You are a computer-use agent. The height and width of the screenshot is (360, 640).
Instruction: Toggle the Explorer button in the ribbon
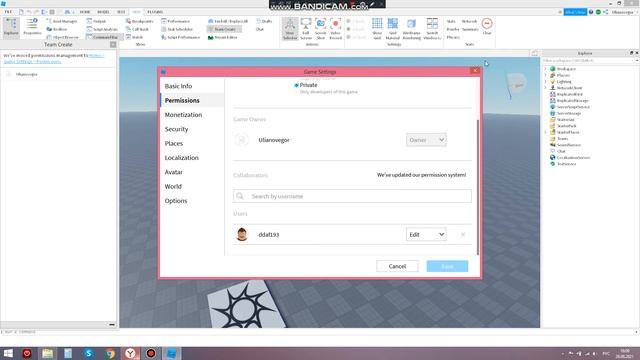pos(11,27)
